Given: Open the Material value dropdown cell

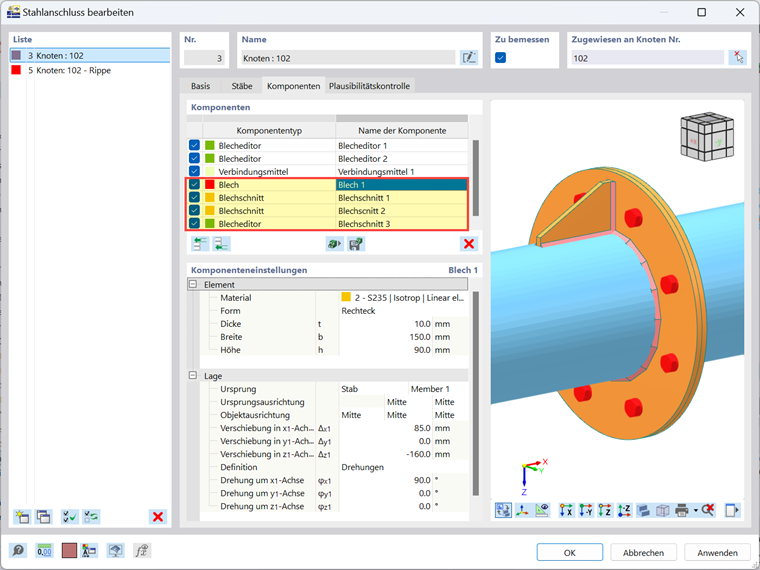Looking at the screenshot, I should (x=403, y=298).
